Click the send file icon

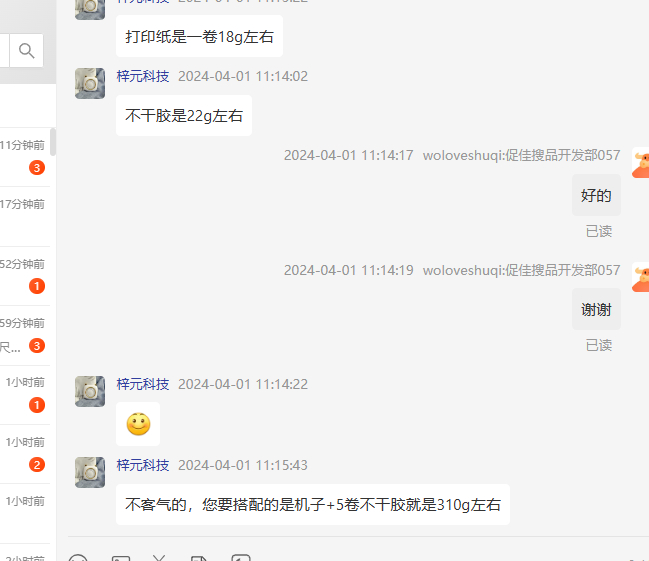tap(199, 558)
